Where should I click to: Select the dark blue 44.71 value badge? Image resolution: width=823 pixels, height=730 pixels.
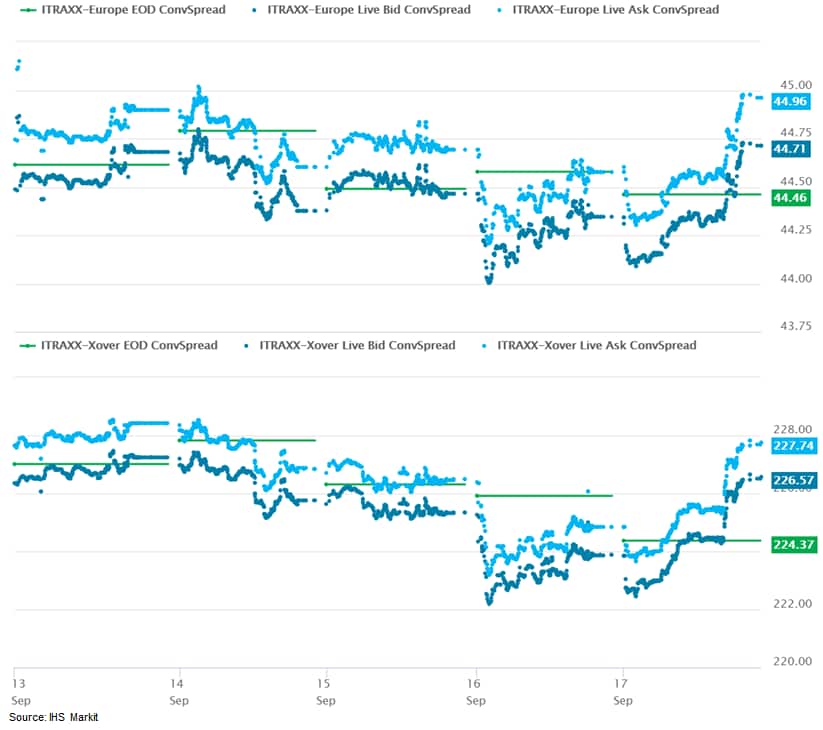click(791, 149)
